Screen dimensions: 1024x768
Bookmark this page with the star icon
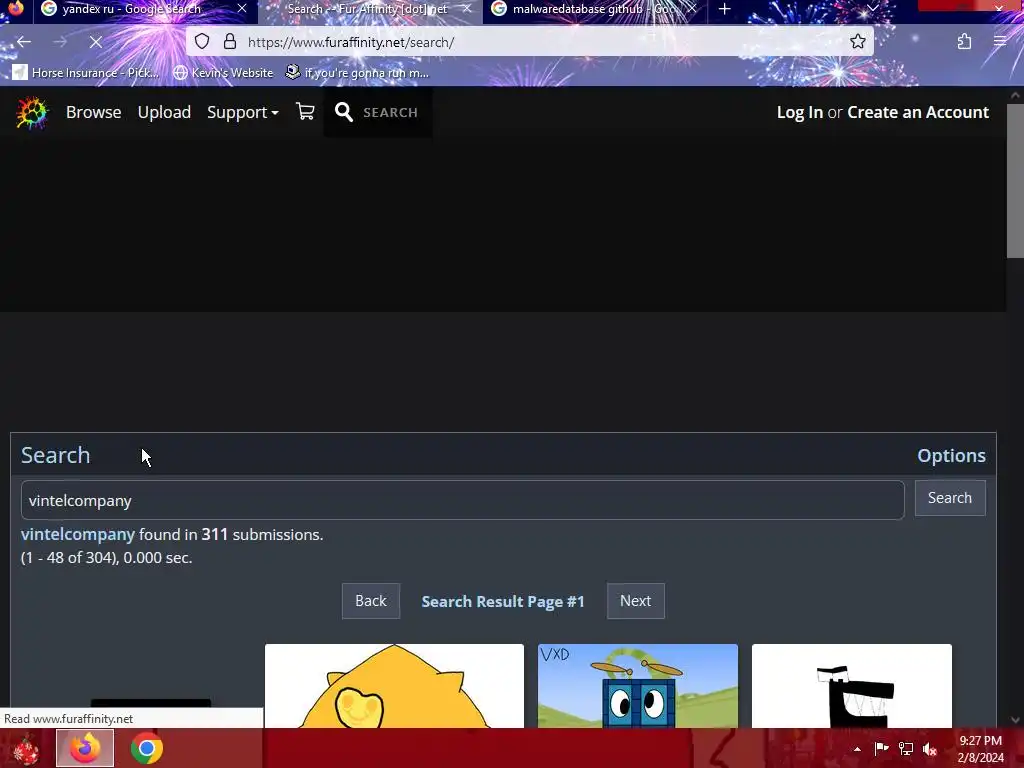click(857, 42)
